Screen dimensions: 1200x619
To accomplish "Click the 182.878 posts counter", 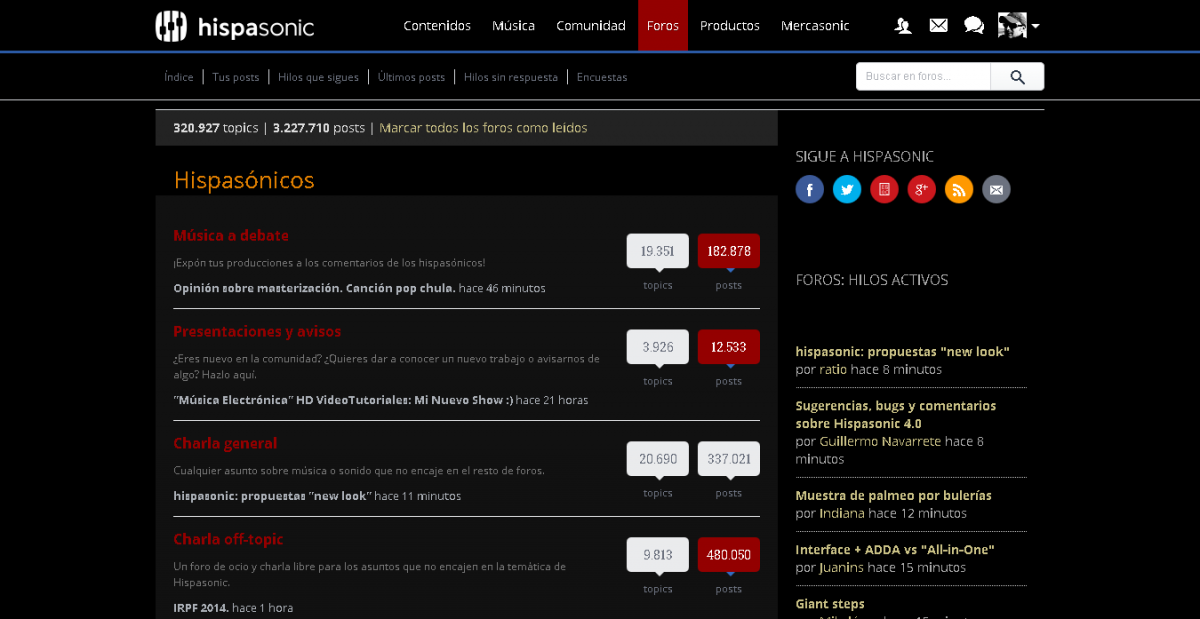I will coord(729,251).
